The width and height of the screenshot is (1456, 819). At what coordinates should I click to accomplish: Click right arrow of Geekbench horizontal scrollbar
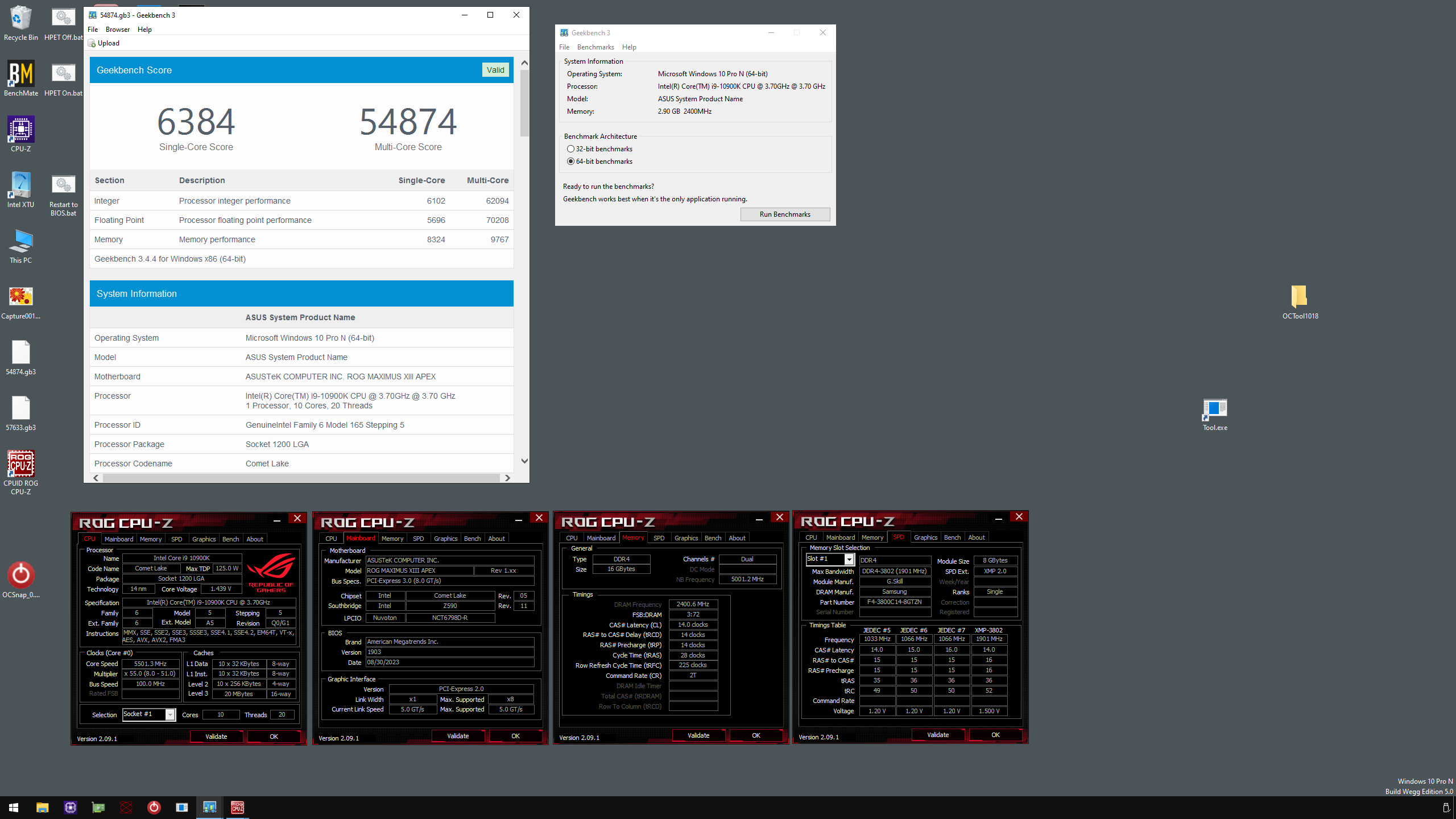click(x=508, y=478)
